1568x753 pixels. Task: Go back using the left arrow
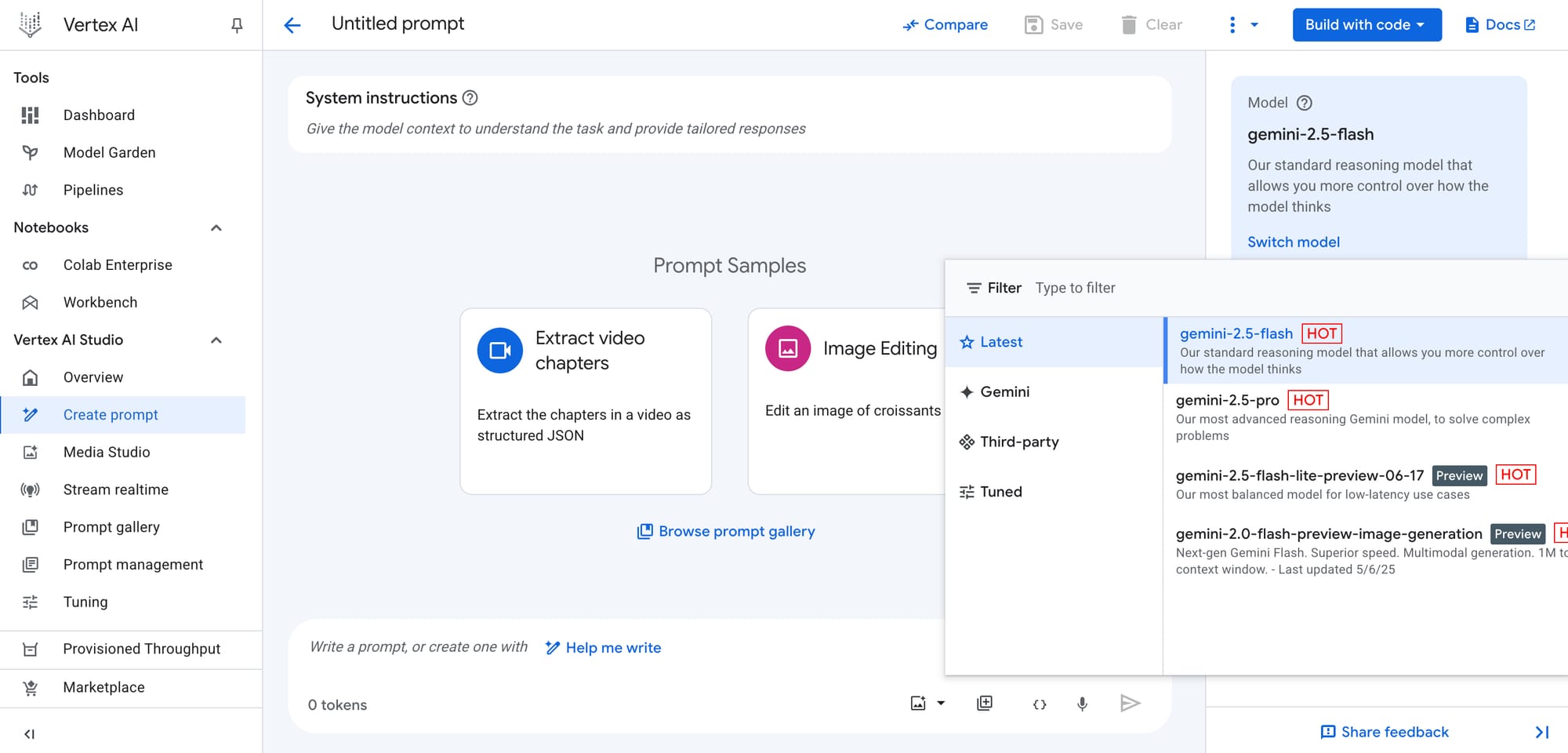point(292,25)
